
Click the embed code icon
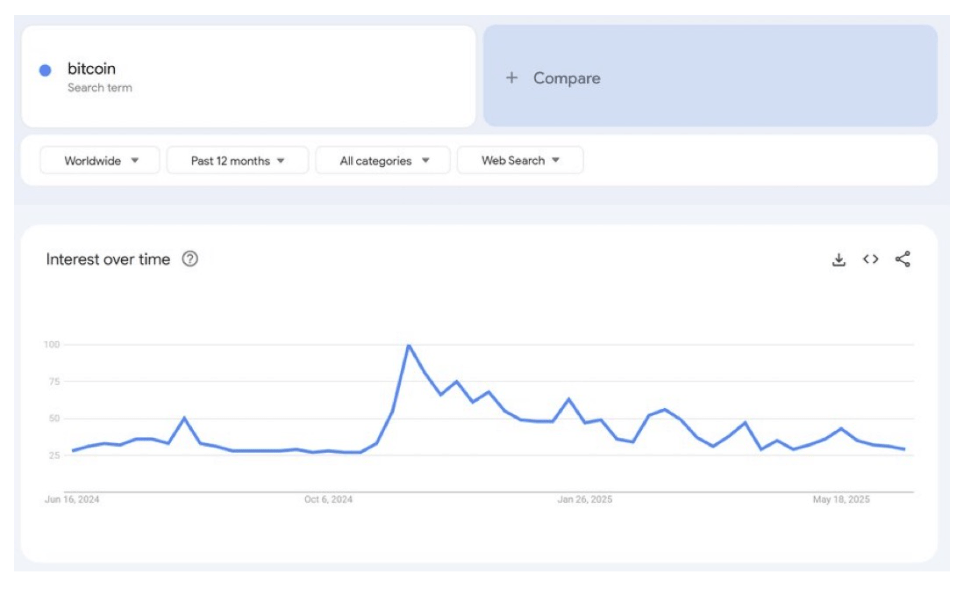tap(871, 260)
